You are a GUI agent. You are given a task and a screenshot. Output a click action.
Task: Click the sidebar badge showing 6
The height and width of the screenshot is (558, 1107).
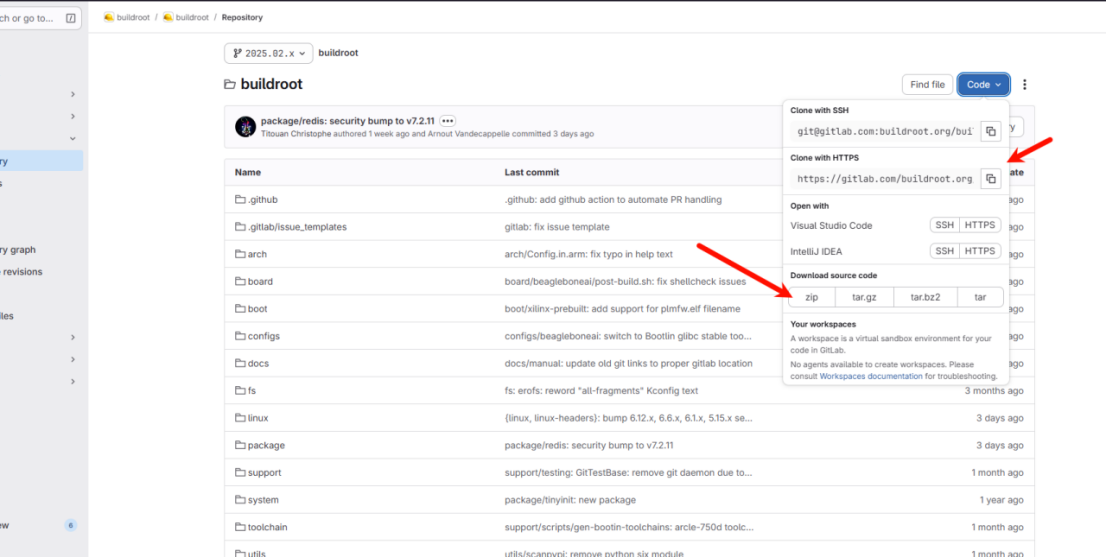(x=70, y=526)
